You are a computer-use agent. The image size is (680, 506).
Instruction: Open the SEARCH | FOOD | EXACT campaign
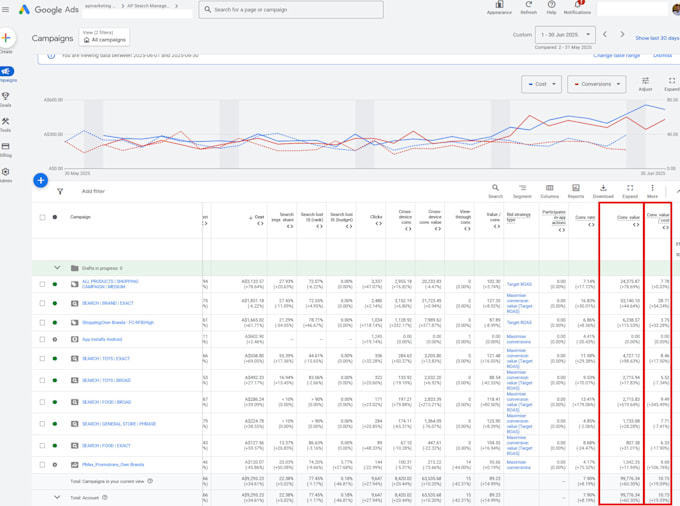point(106,446)
